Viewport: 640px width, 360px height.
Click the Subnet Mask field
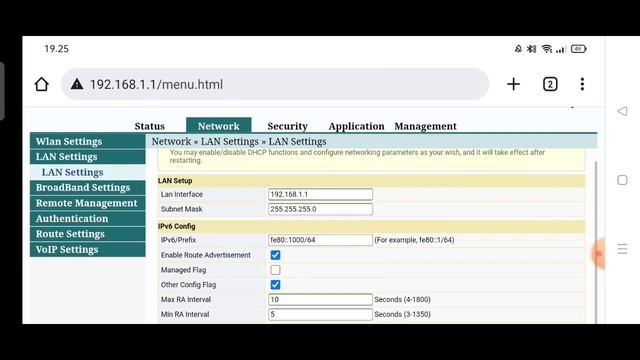tap(320, 209)
